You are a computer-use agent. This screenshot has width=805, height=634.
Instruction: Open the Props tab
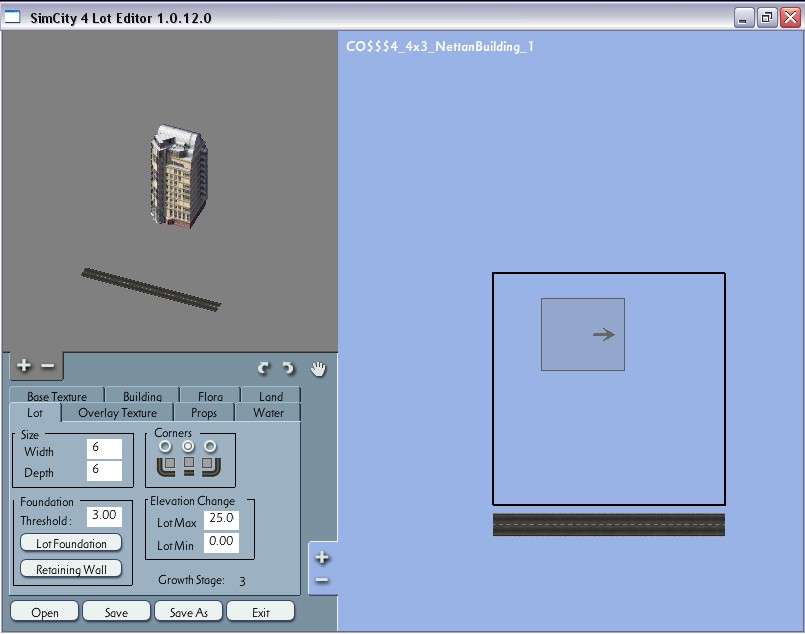tap(204, 413)
